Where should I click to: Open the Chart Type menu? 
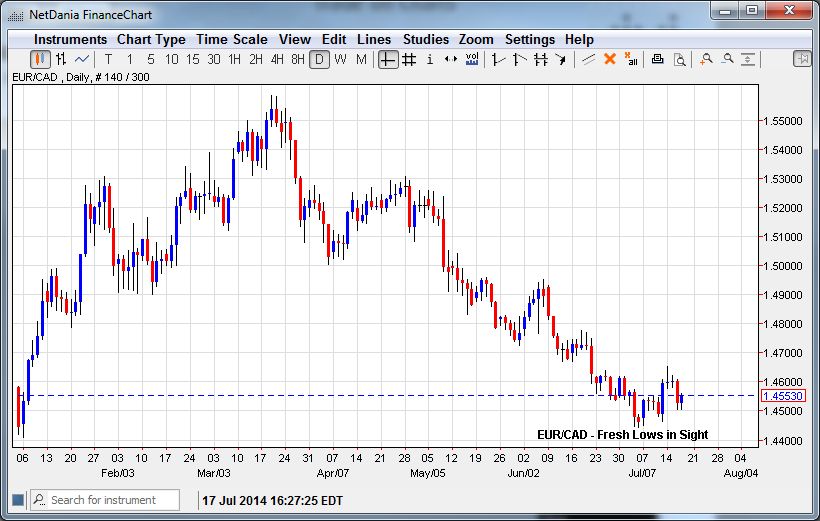151,40
